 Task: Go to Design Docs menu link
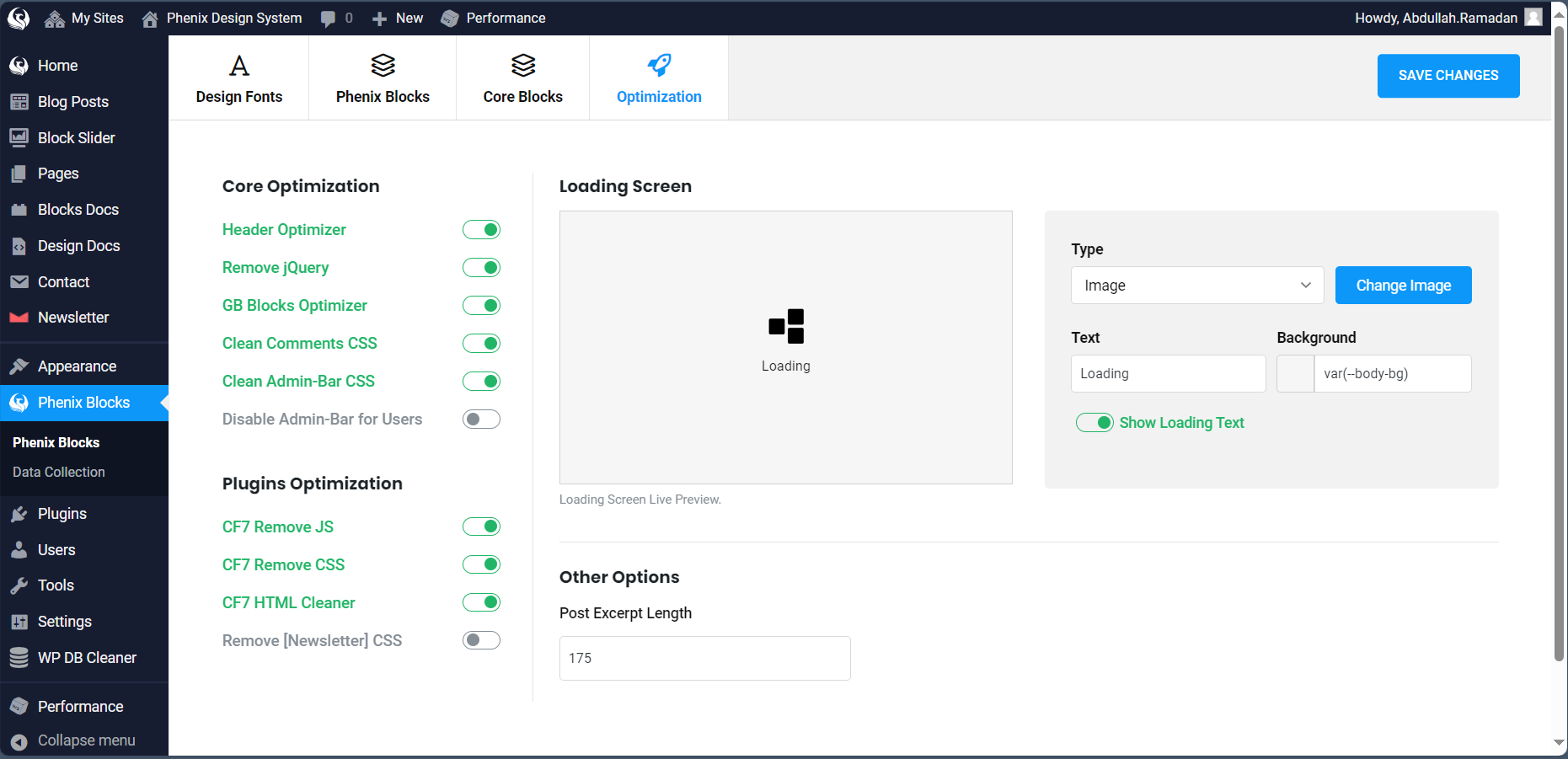pyautogui.click(x=79, y=246)
